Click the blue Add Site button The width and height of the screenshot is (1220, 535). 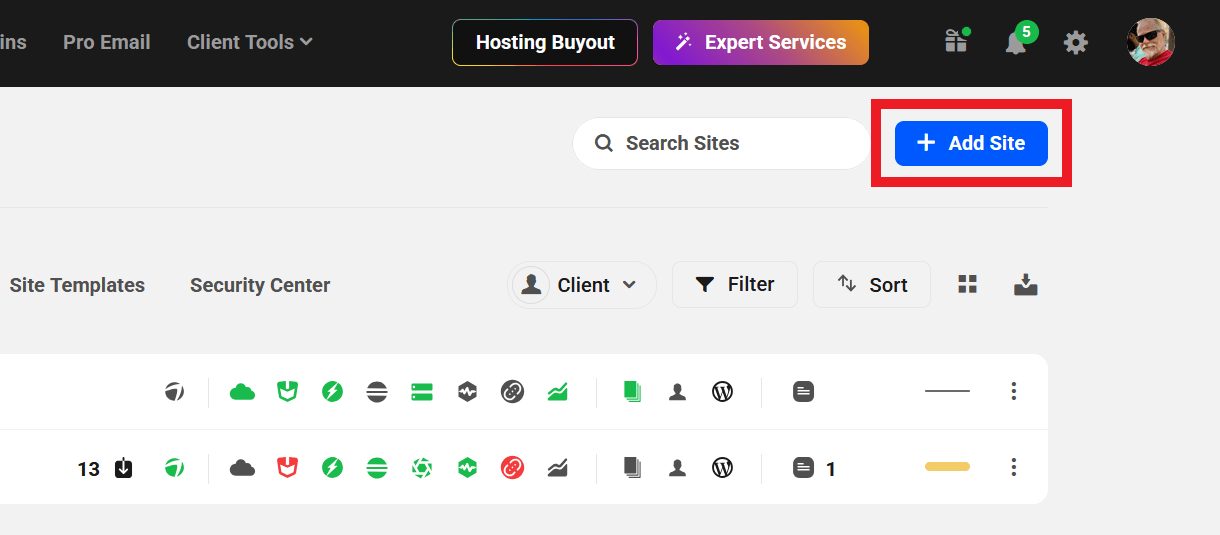click(x=970, y=143)
